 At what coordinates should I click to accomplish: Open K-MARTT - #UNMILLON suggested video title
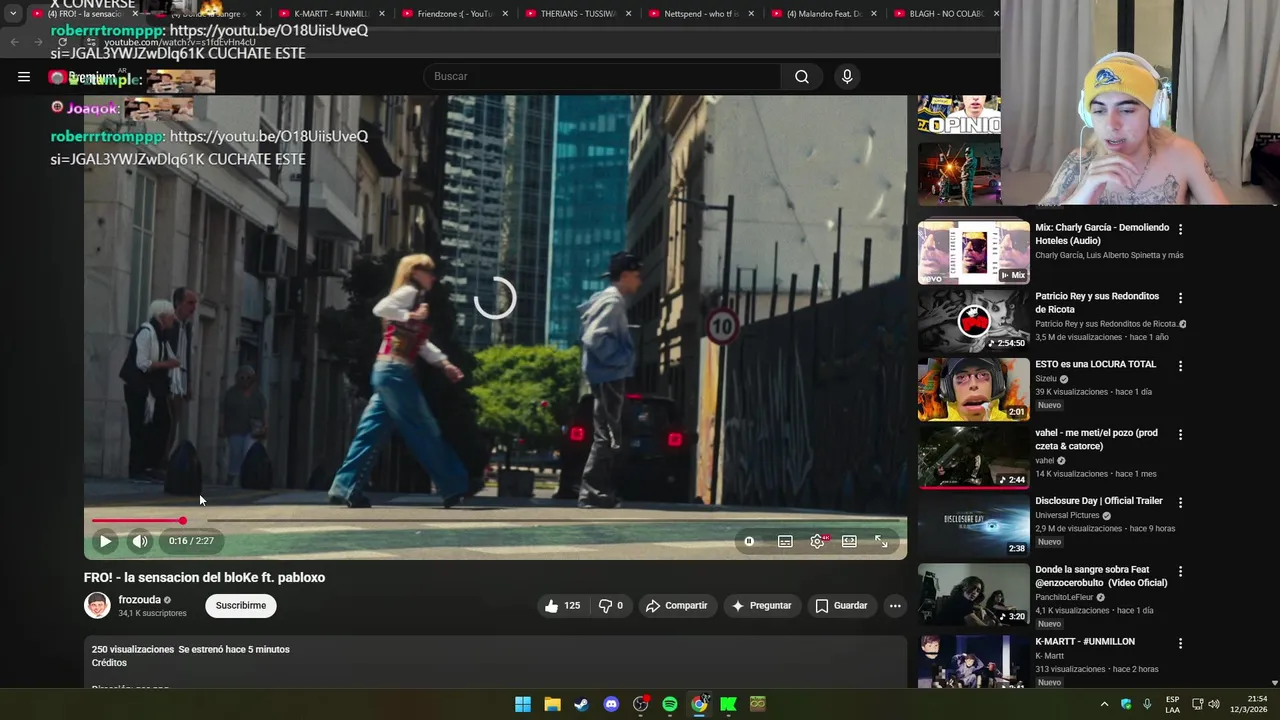point(1085,642)
